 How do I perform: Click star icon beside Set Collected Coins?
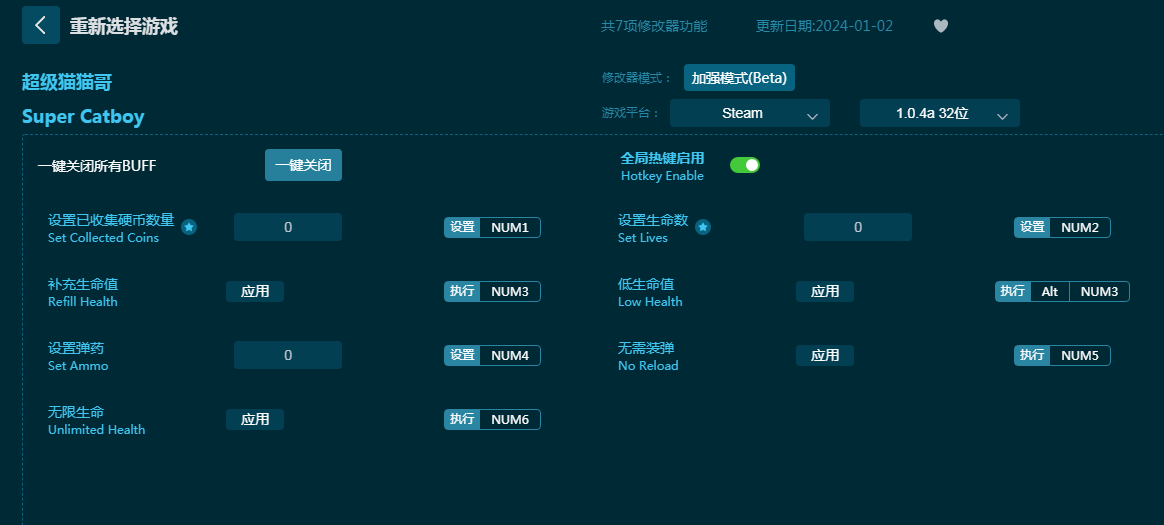click(189, 228)
